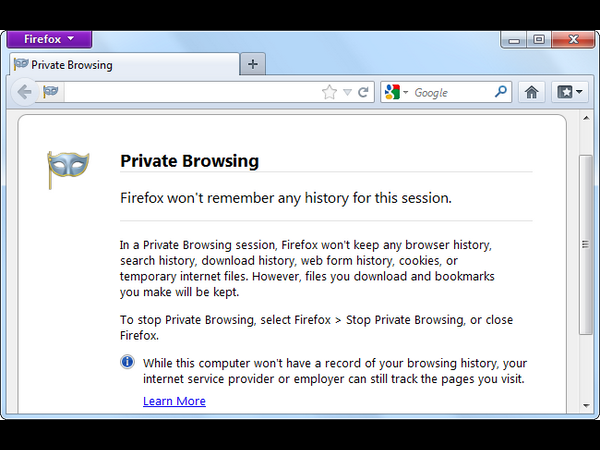Open the purple Firefox menu button
The width and height of the screenshot is (600, 450).
[x=49, y=39]
